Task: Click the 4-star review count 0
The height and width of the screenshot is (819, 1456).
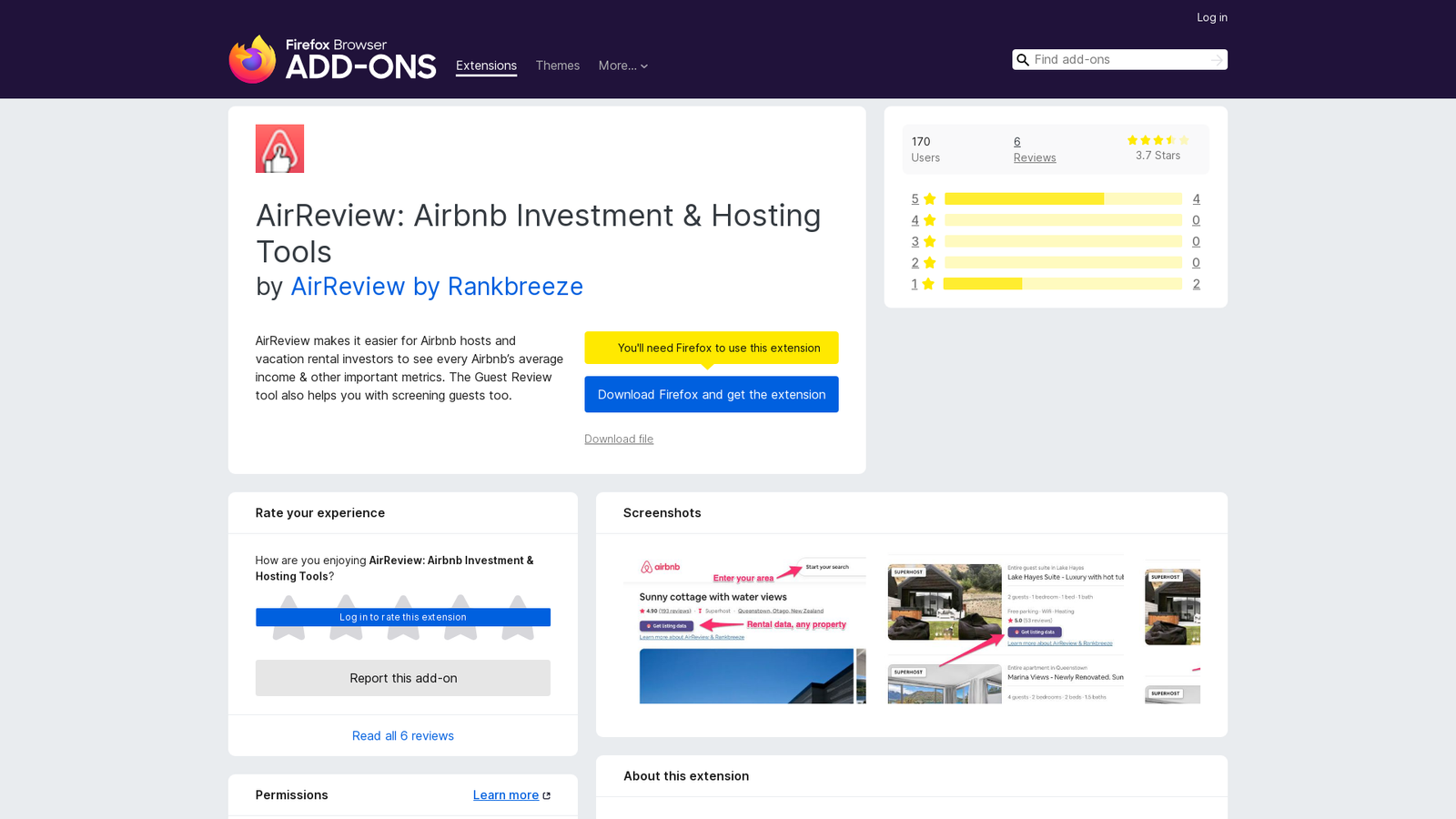Action: [1196, 220]
